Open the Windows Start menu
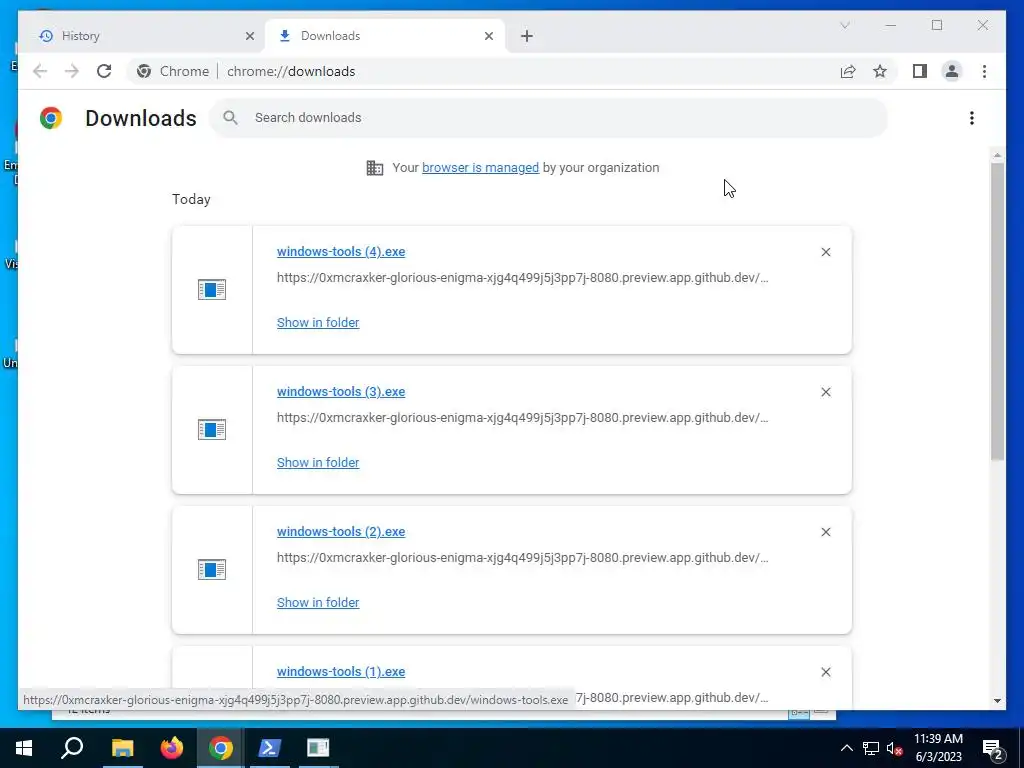The height and width of the screenshot is (768, 1024). point(24,748)
